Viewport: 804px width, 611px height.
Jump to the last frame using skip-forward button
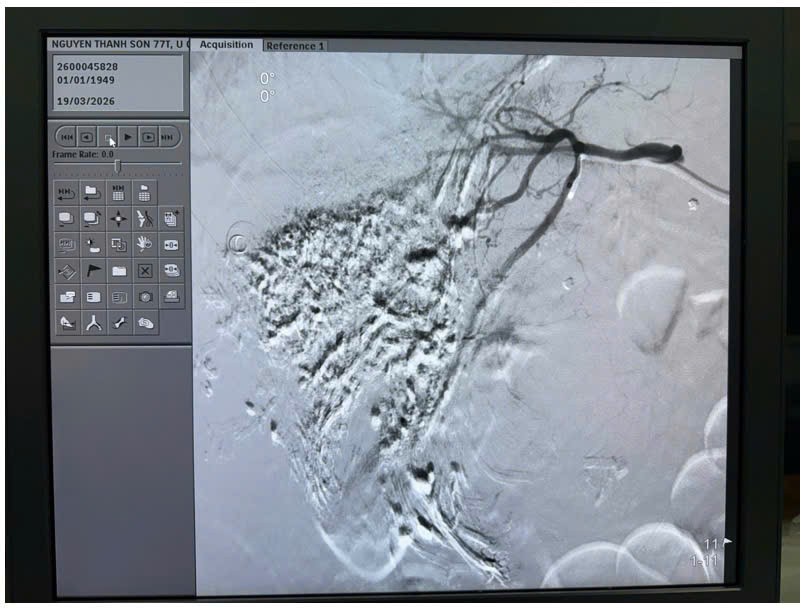point(168,137)
